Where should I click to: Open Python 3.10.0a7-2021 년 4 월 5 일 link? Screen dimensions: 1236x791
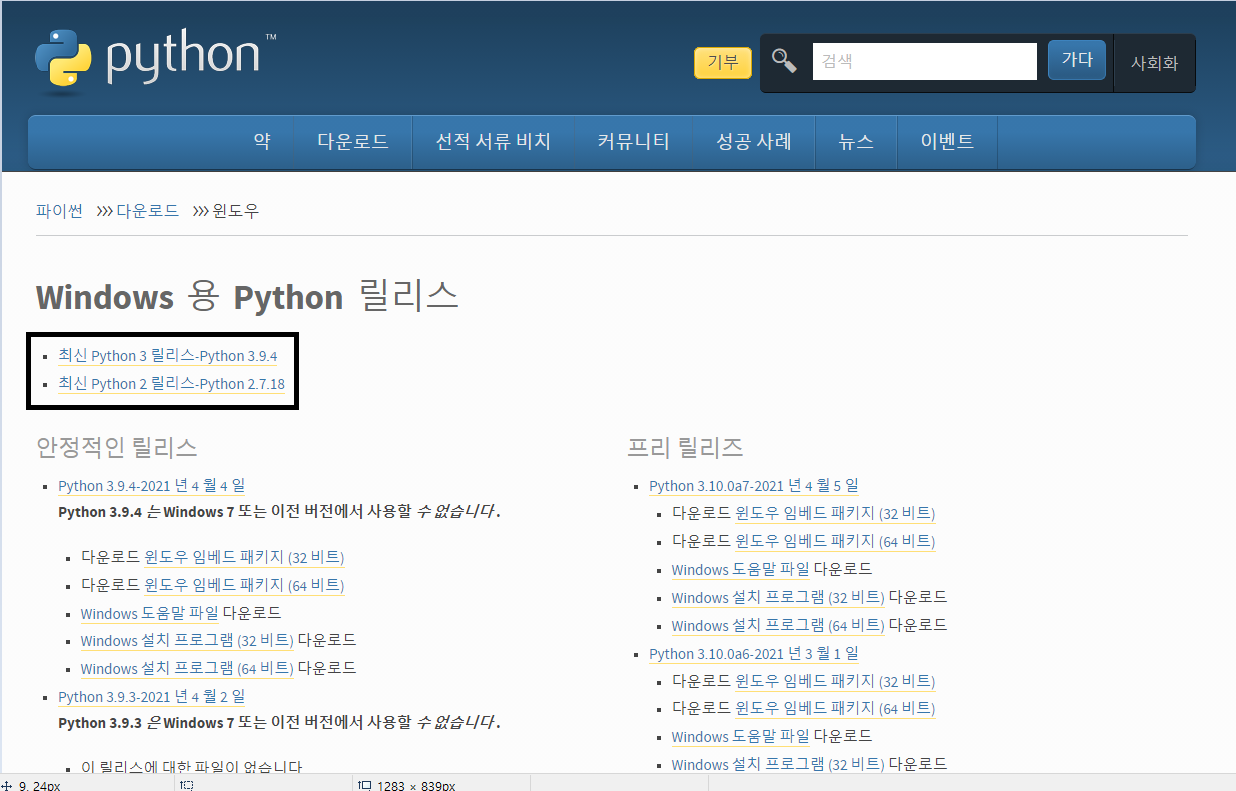point(754,486)
